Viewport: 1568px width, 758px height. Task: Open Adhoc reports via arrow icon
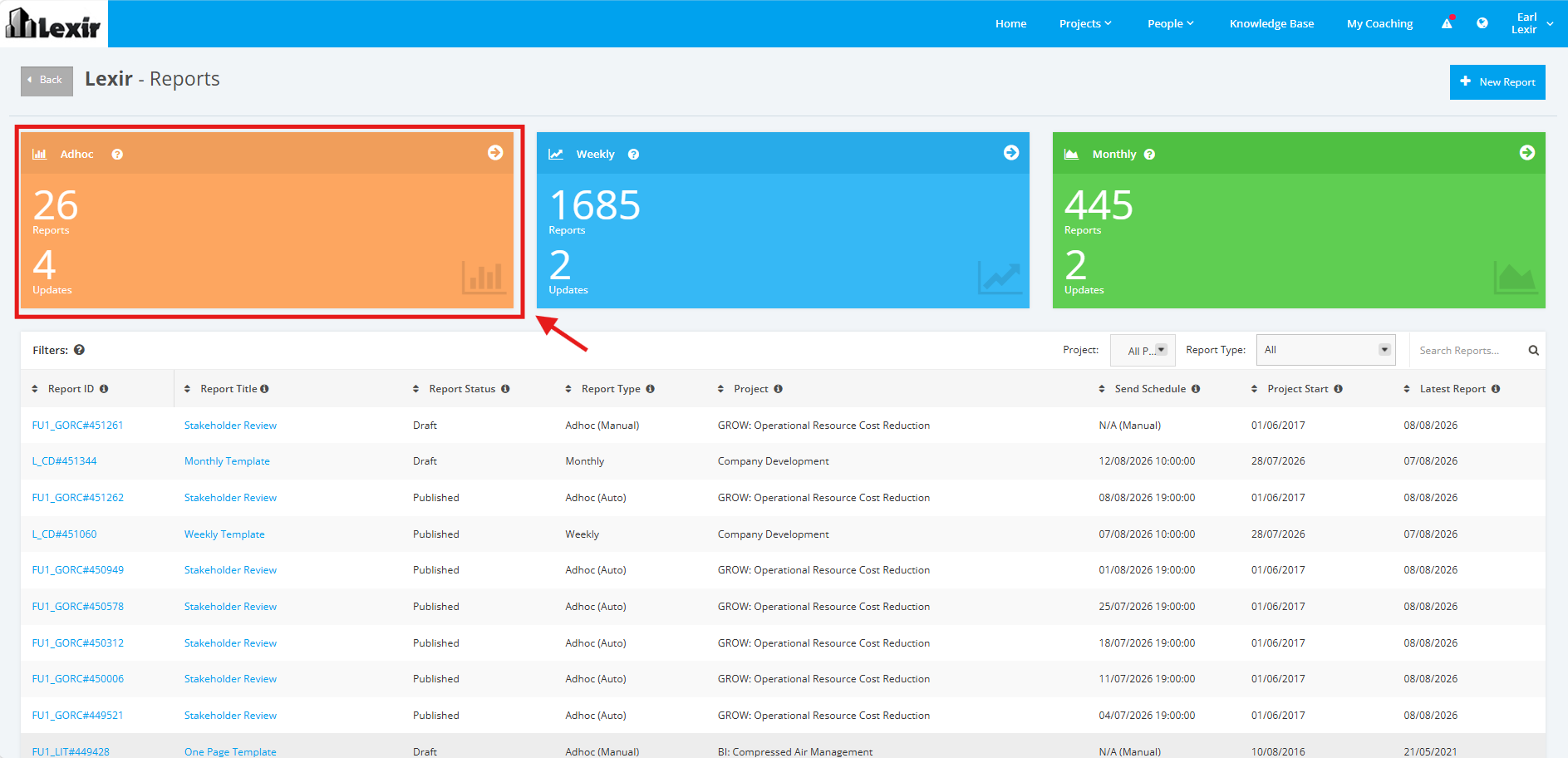[495, 153]
